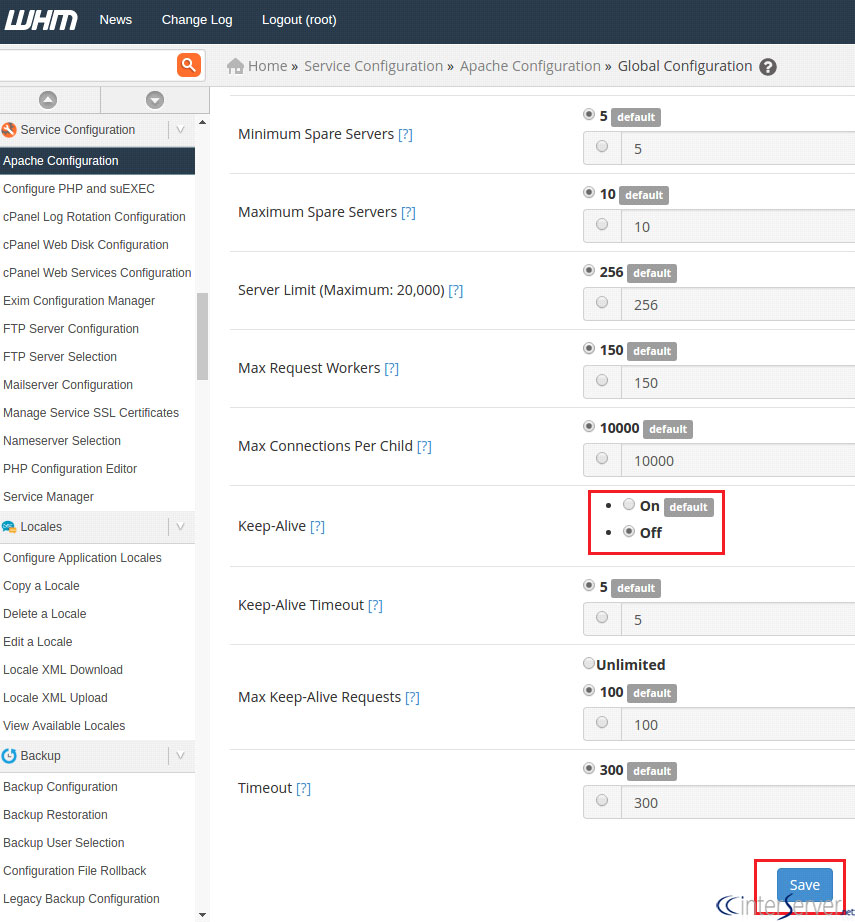The height and width of the screenshot is (922, 855).
Task: Open the News menu item
Action: tap(116, 20)
